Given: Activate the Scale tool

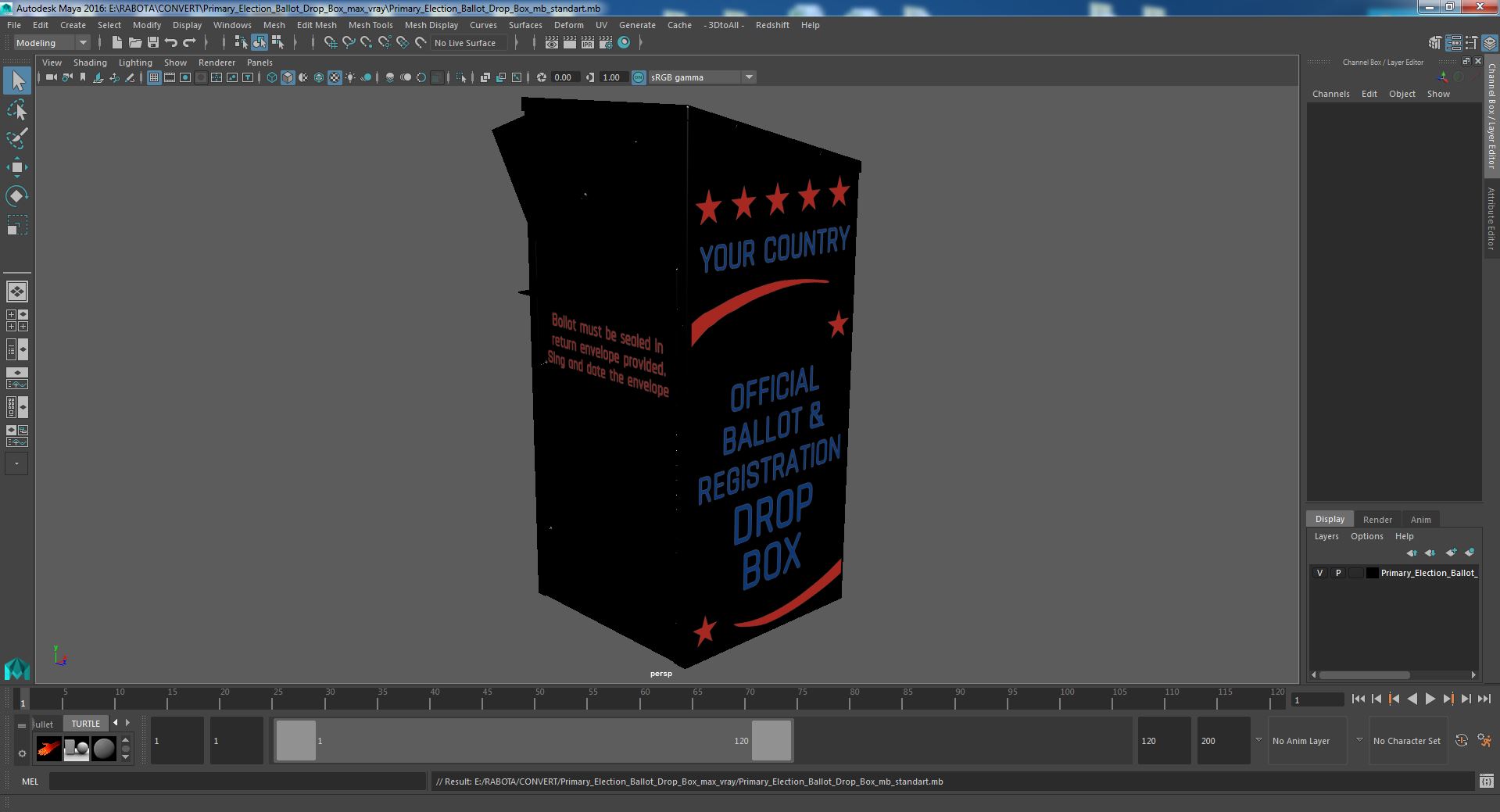Looking at the screenshot, I should click(17, 224).
